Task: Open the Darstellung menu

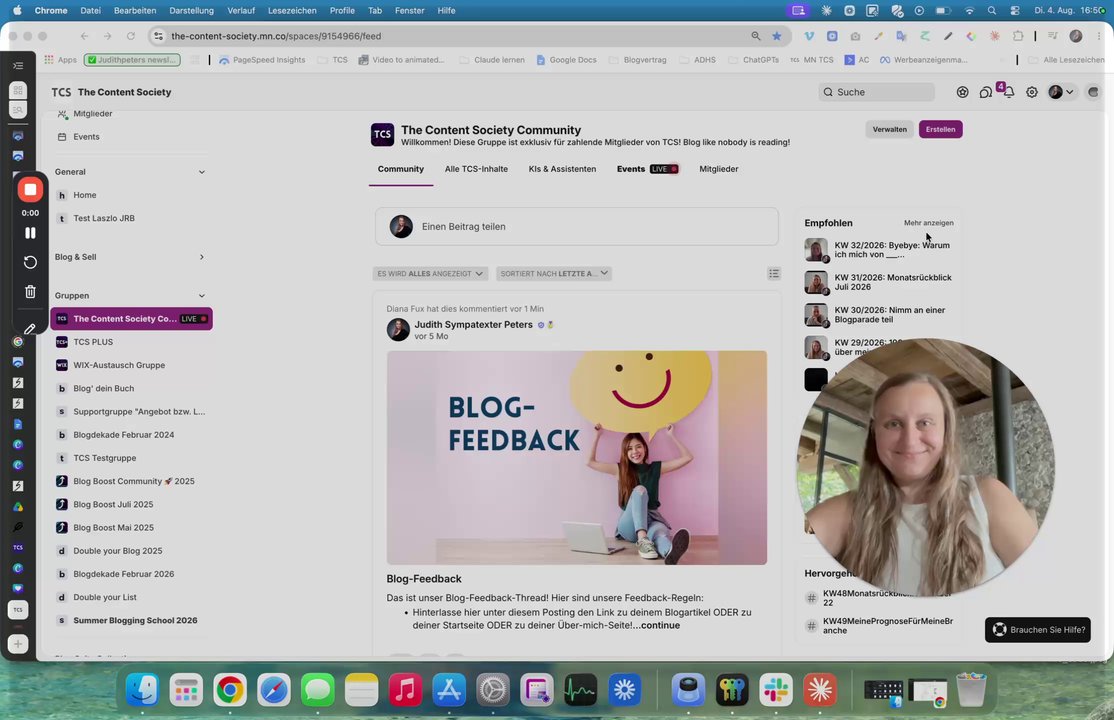Action: [191, 11]
